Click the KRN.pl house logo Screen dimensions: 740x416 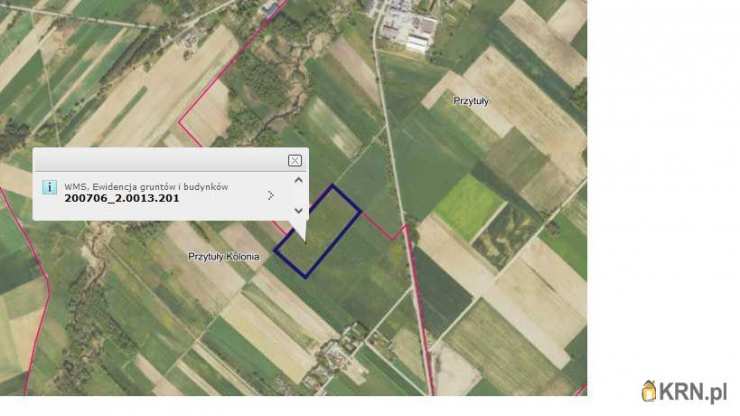tap(649, 391)
